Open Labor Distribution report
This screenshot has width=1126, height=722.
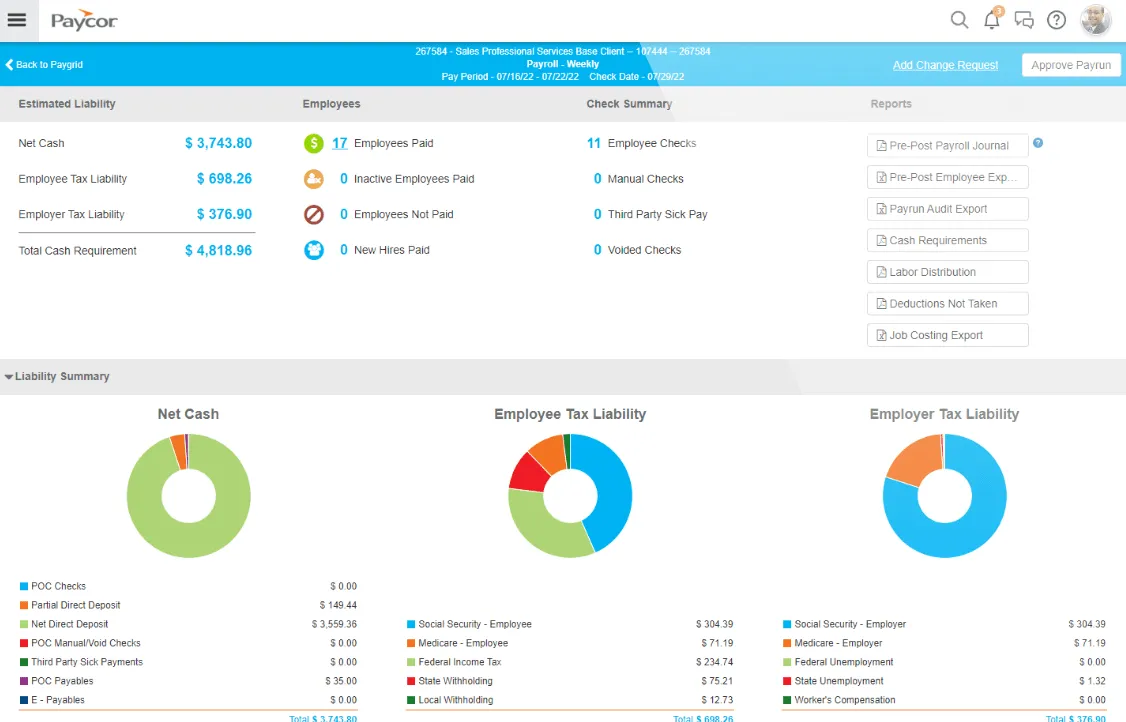[x=947, y=272]
